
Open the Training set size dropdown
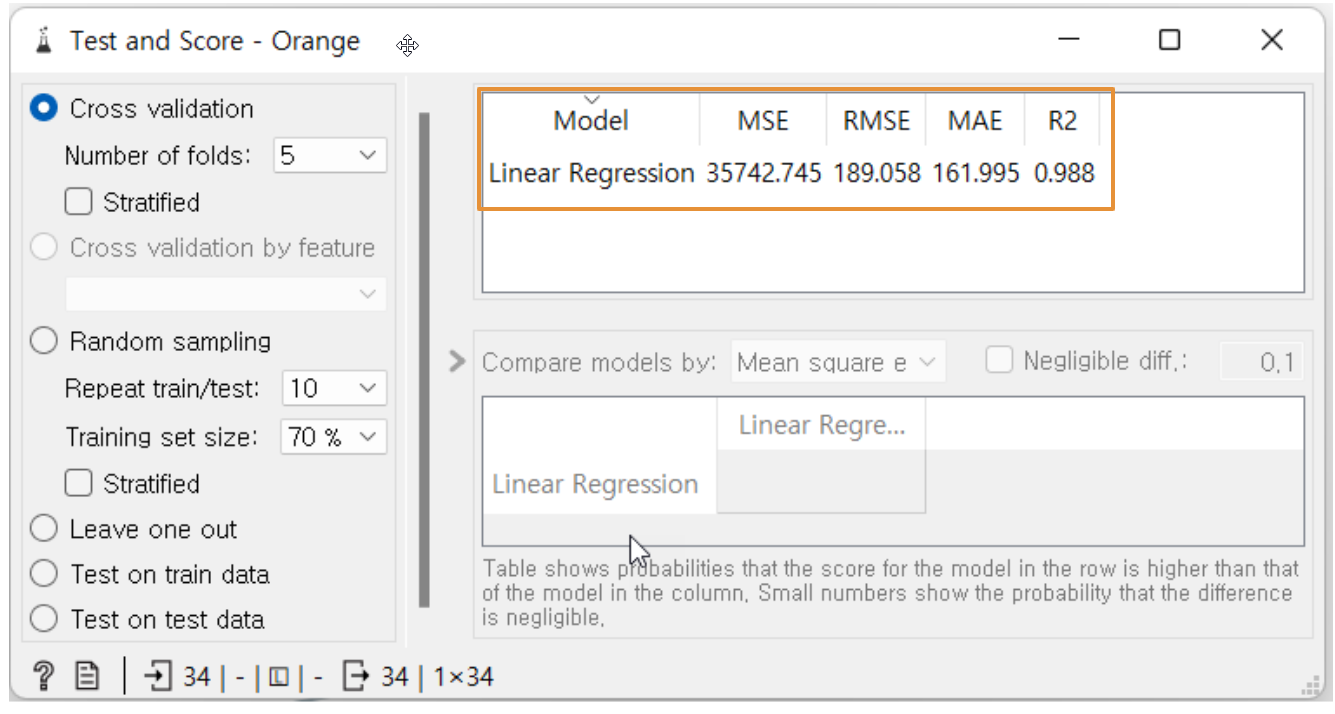coord(334,436)
